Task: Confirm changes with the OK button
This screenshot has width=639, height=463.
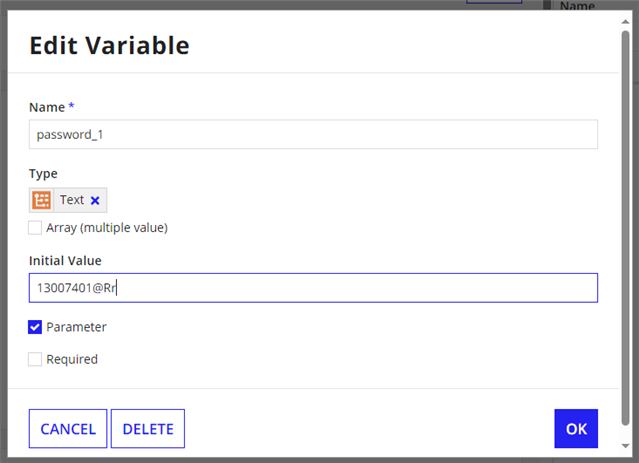Action: coord(576,429)
